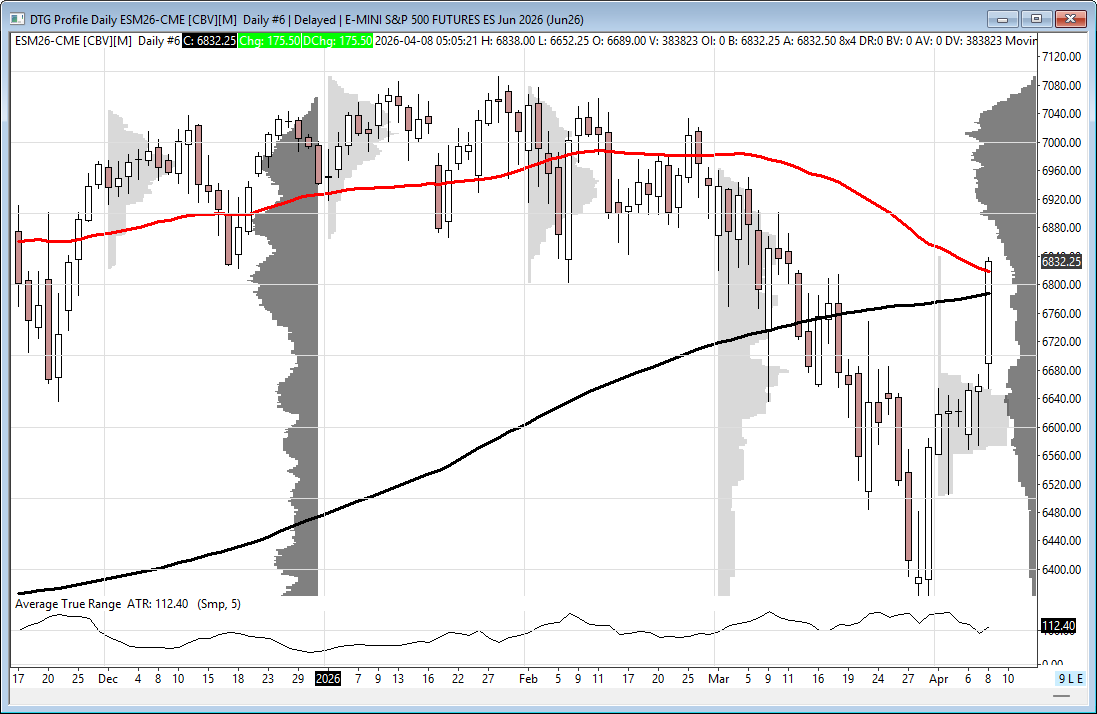Click the Mar label on the date axis
The image size is (1097, 714).
click(717, 678)
